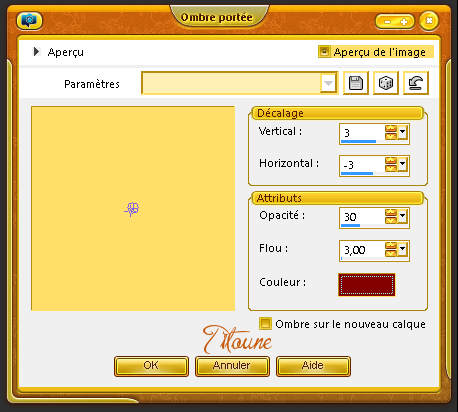Image resolution: width=458 pixels, height=412 pixels.
Task: Click the Annuler button
Action: 232,366
